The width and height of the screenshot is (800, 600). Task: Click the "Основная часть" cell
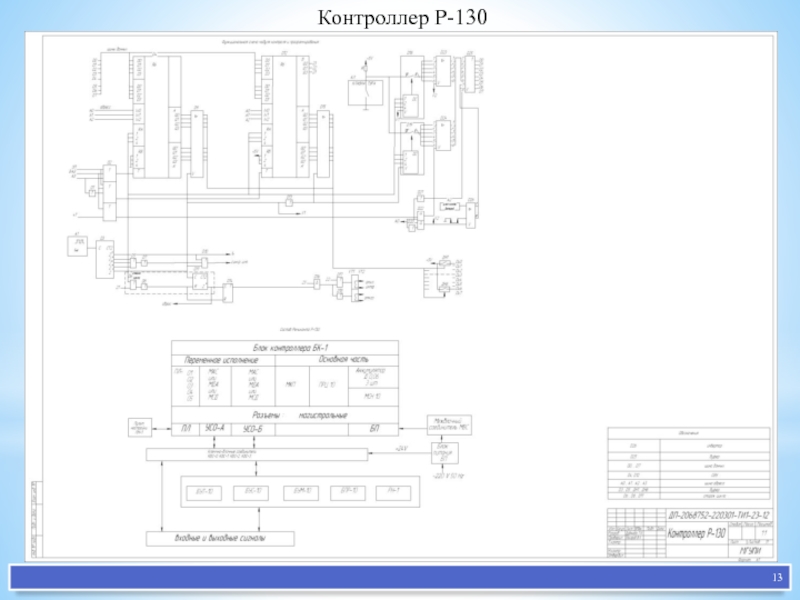coord(337,360)
